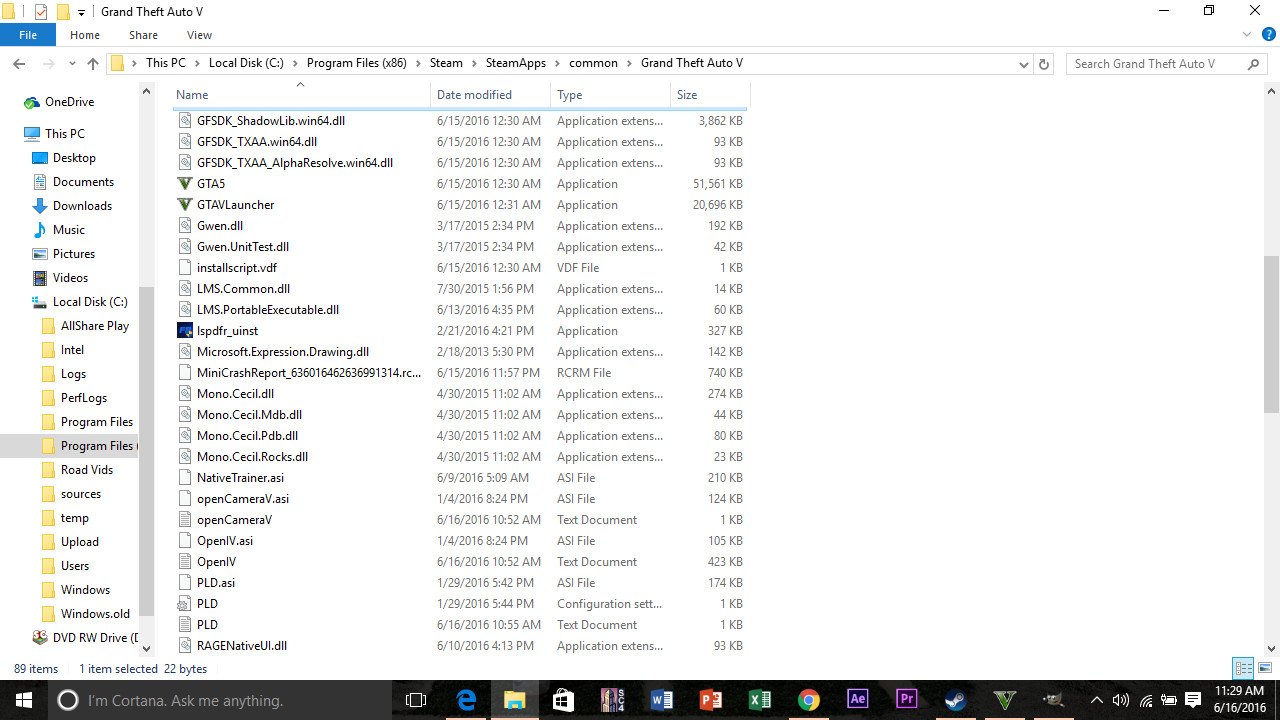This screenshot has height=720, width=1280.
Task: Go up one folder level
Action: click(93, 63)
